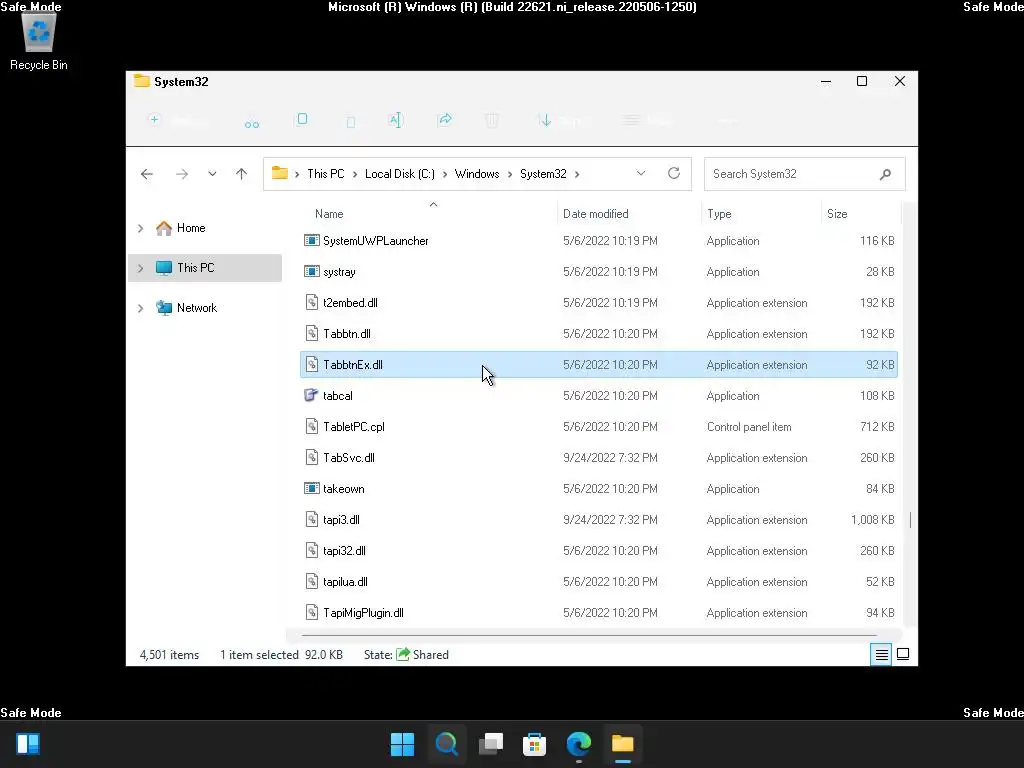Click the Cut scissors icon in toolbar
The image size is (1024, 768).
[251, 124]
